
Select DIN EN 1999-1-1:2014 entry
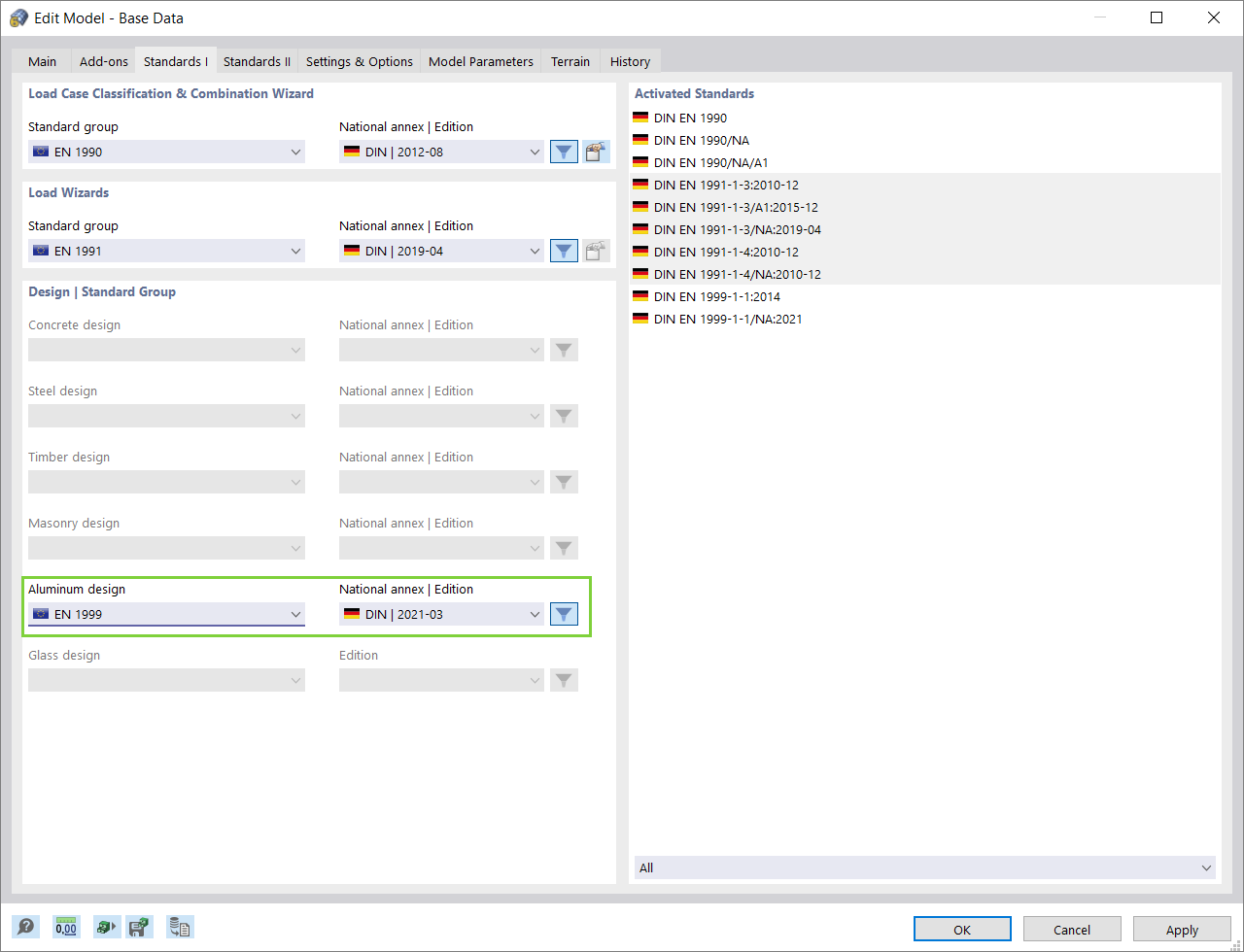(925, 296)
